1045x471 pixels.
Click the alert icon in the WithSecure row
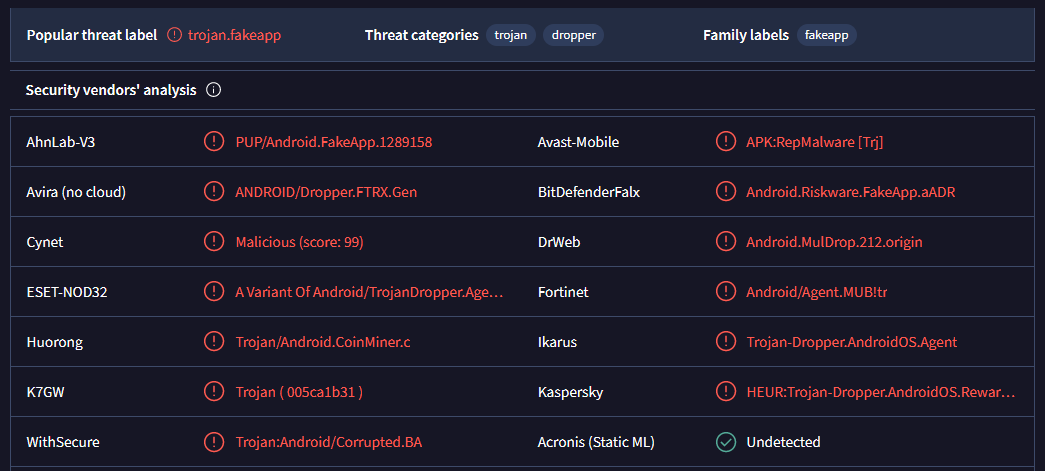click(213, 442)
